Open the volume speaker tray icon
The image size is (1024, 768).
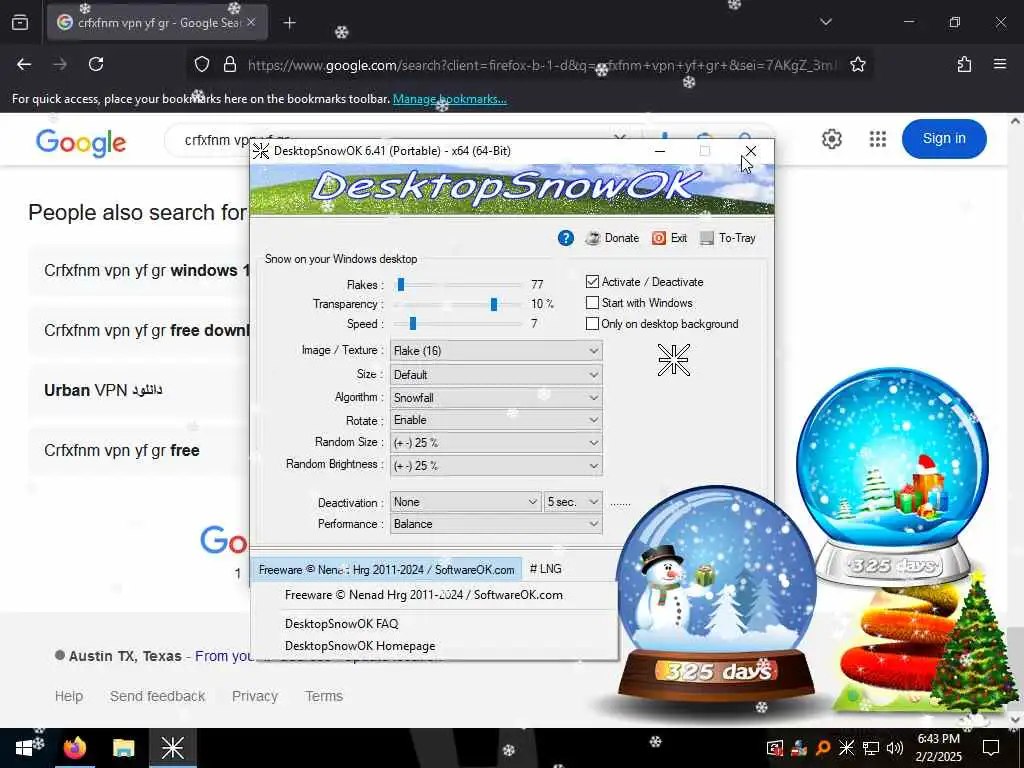[895, 748]
